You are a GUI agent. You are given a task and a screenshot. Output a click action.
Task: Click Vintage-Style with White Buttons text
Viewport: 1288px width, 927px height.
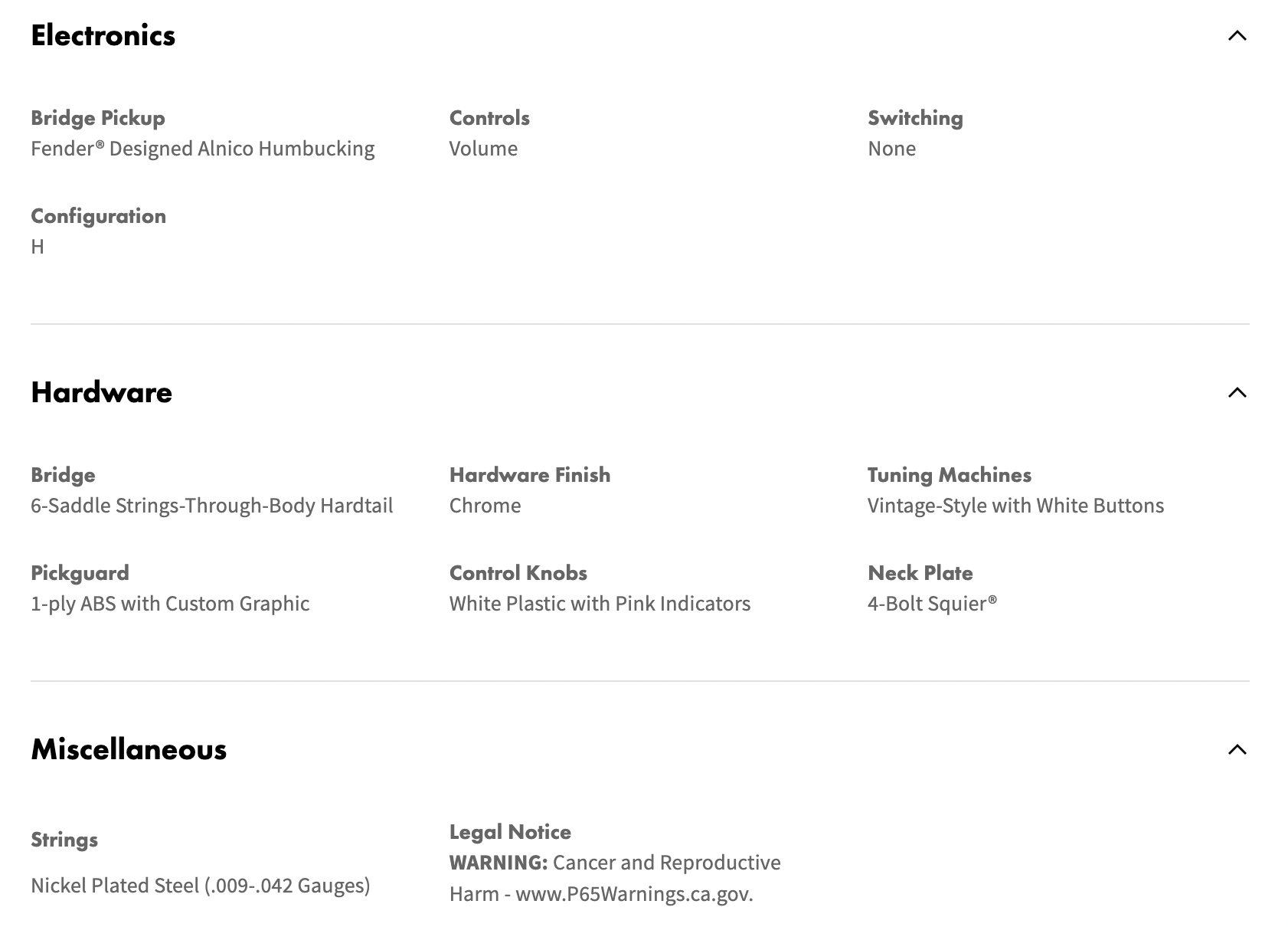click(1015, 506)
